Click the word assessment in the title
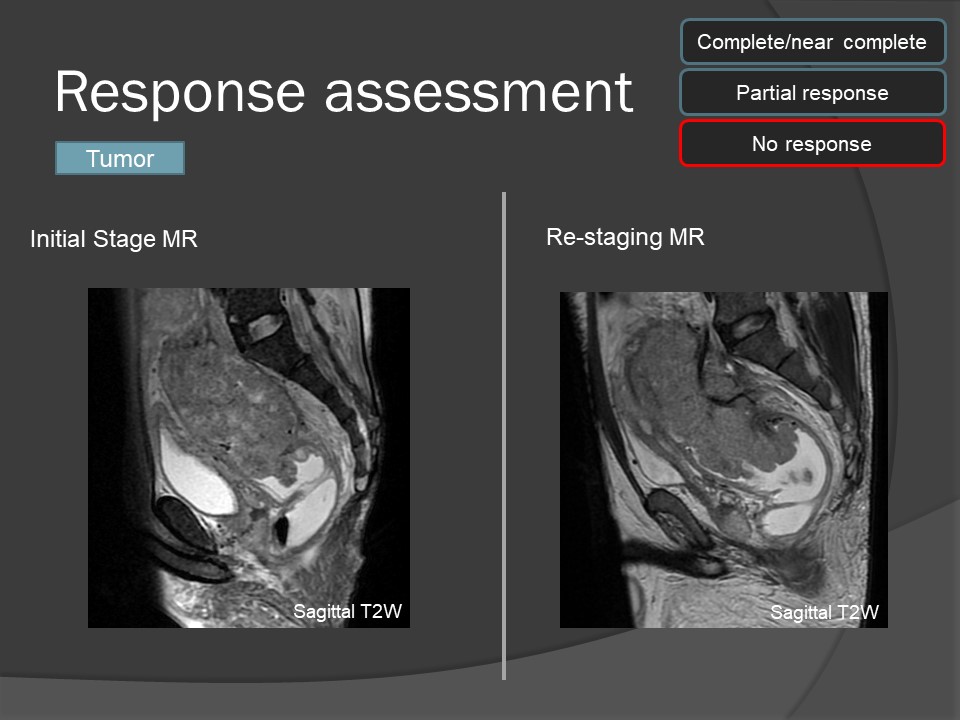The width and height of the screenshot is (960, 720). [478, 92]
